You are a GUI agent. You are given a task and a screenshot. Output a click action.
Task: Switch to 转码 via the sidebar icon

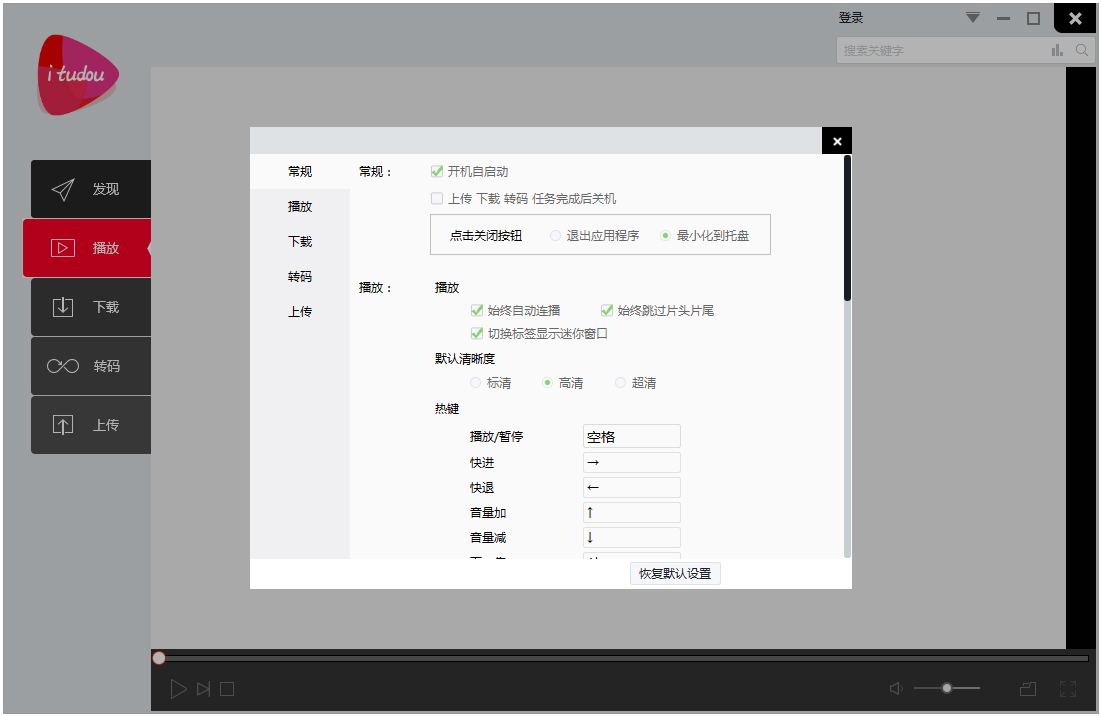point(62,366)
